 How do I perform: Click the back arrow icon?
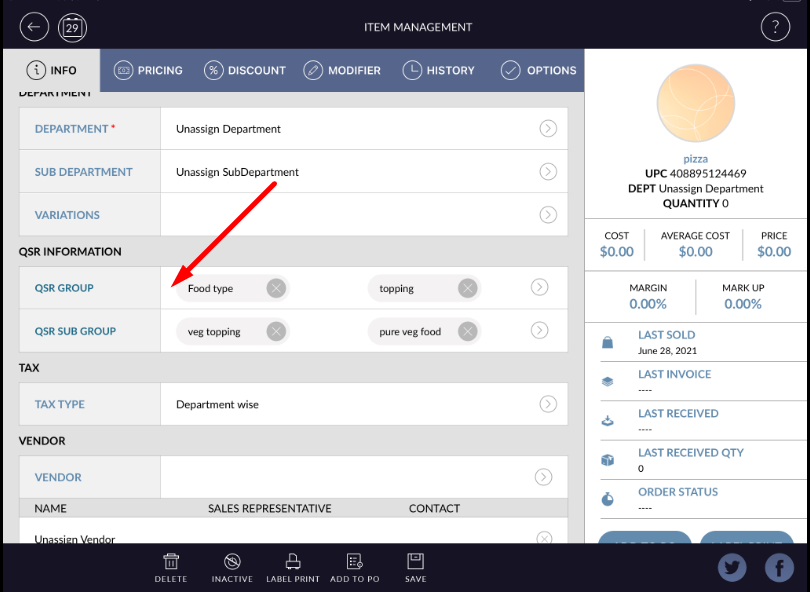tap(34, 27)
